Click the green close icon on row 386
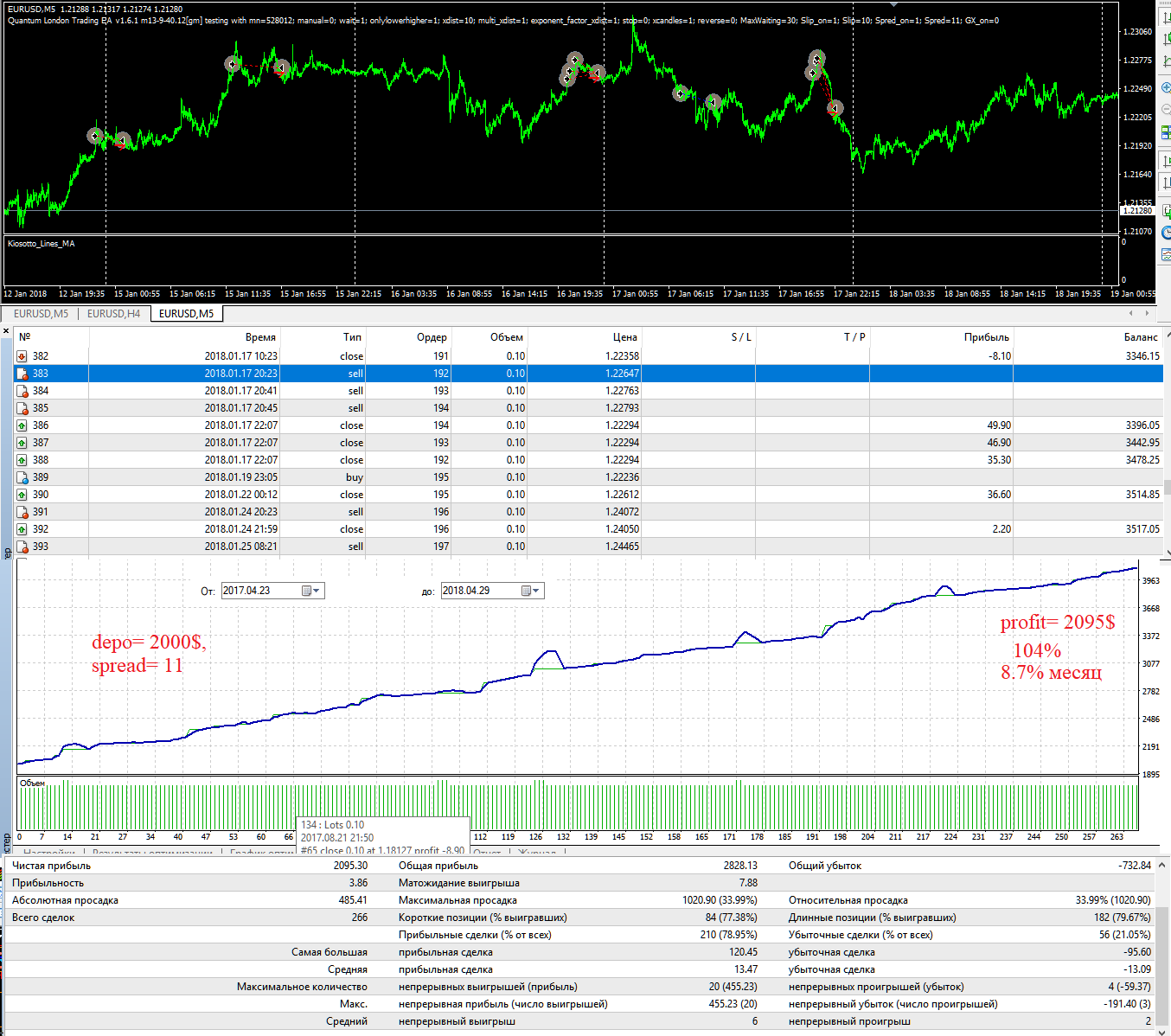The width and height of the screenshot is (1171, 1036). click(x=22, y=425)
